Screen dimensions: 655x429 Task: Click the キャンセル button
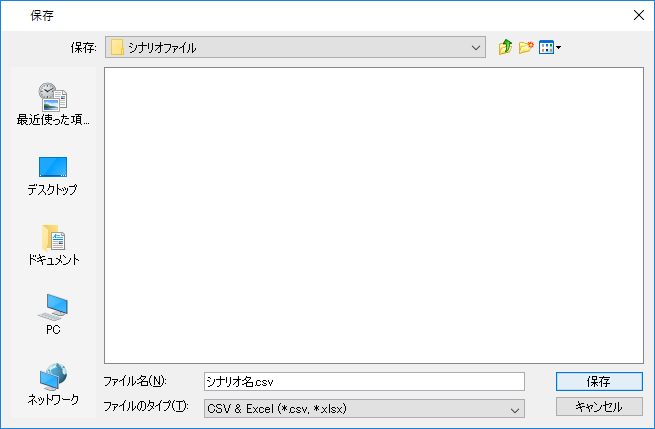coord(599,406)
